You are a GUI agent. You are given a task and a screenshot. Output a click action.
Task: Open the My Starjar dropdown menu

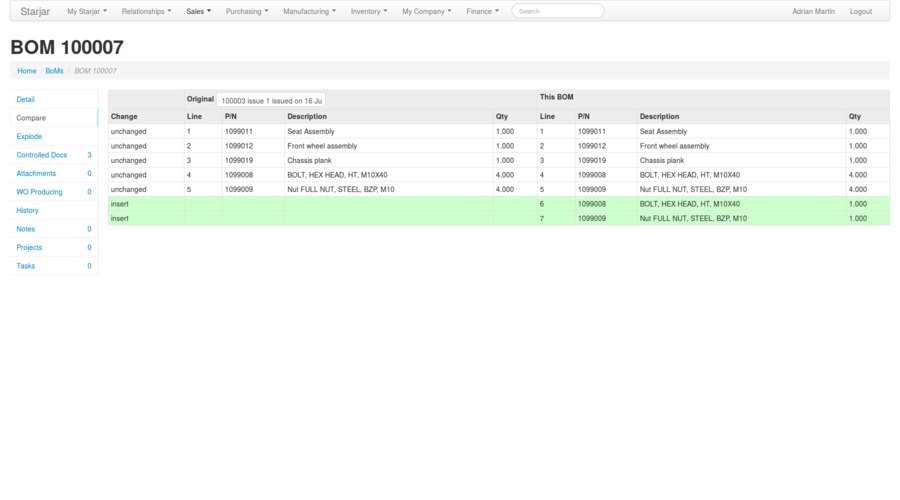(x=86, y=11)
